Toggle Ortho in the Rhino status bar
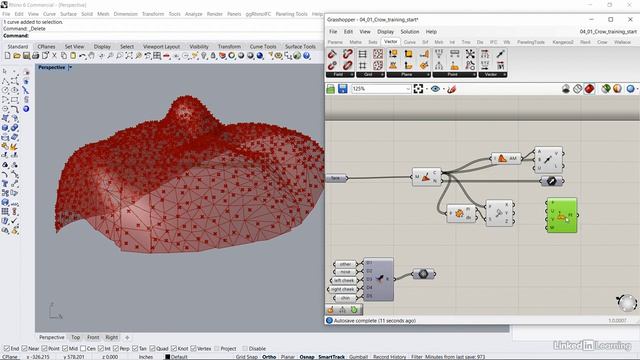The image size is (640, 360). point(269,357)
